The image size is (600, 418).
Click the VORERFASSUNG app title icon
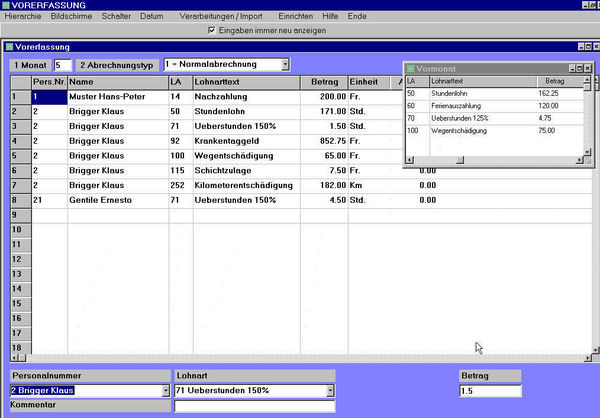[x=5, y=5]
